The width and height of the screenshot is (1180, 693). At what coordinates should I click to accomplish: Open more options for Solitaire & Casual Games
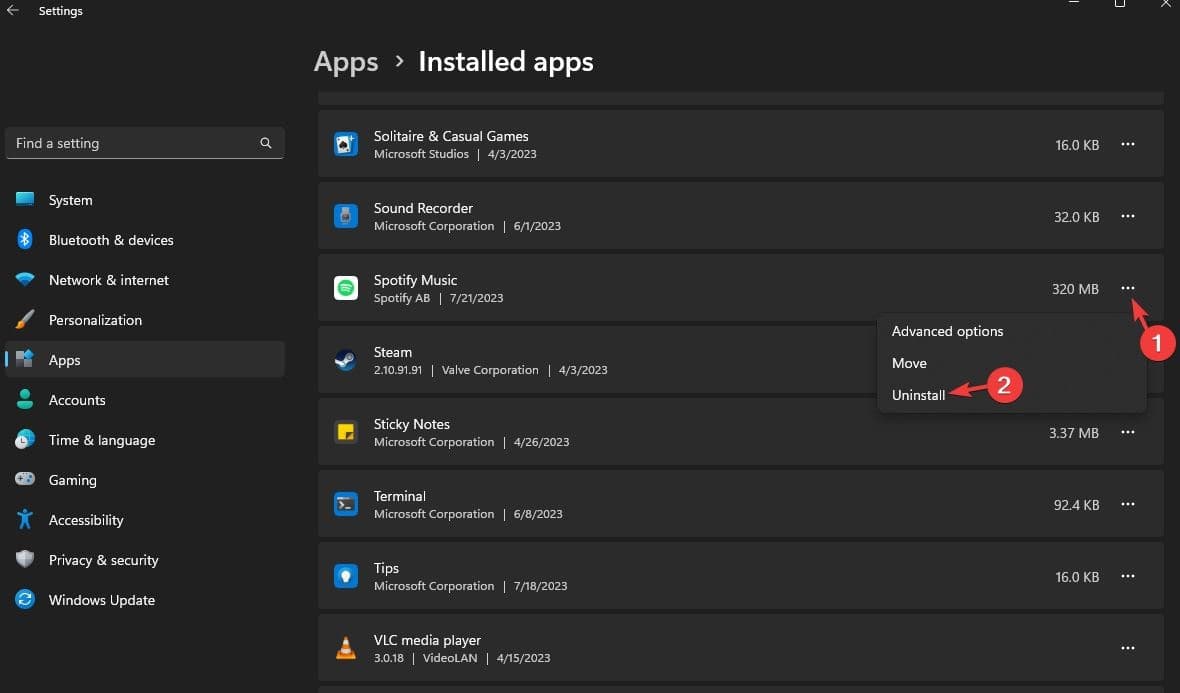[1127, 144]
